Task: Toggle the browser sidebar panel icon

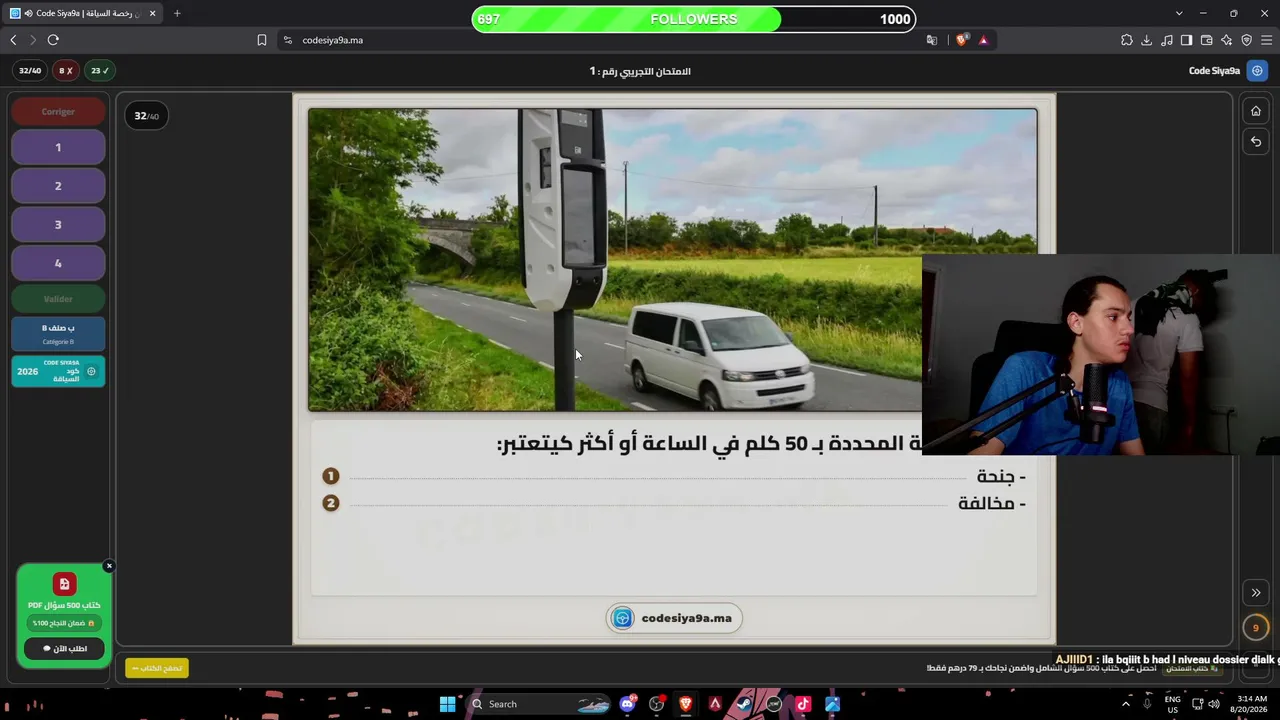Action: (1187, 40)
